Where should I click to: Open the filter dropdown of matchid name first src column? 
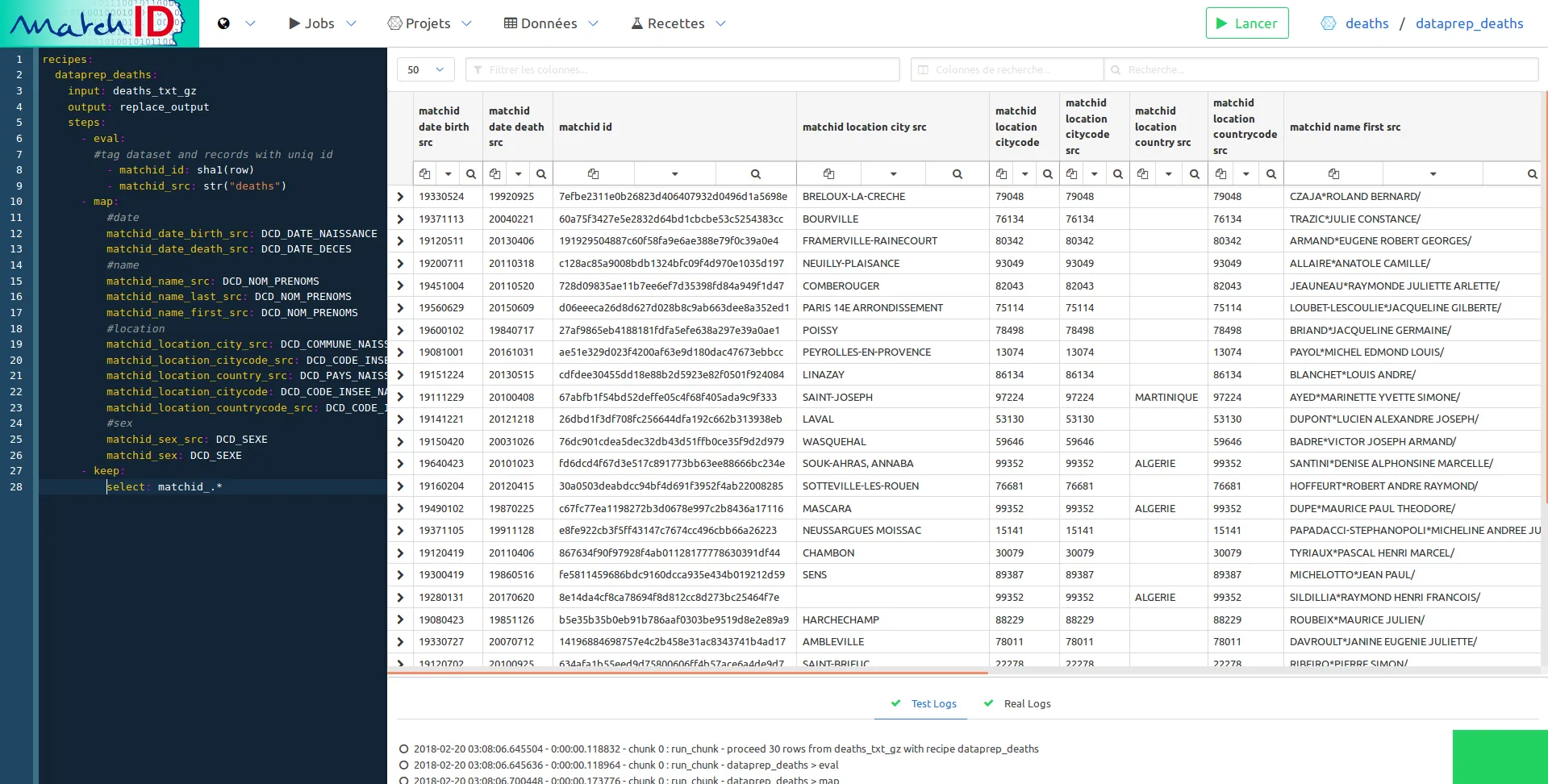[1433, 173]
